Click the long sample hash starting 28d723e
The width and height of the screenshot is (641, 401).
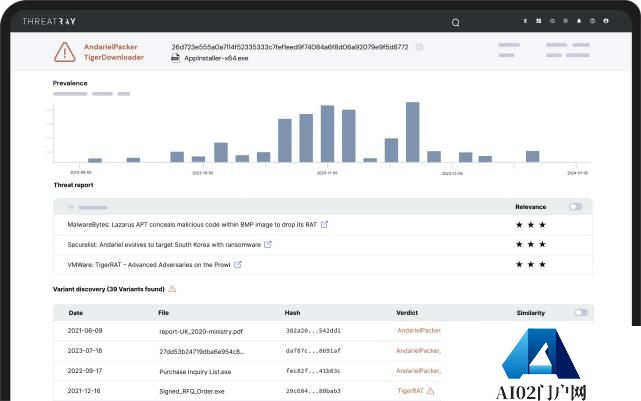pyautogui.click(x=290, y=47)
